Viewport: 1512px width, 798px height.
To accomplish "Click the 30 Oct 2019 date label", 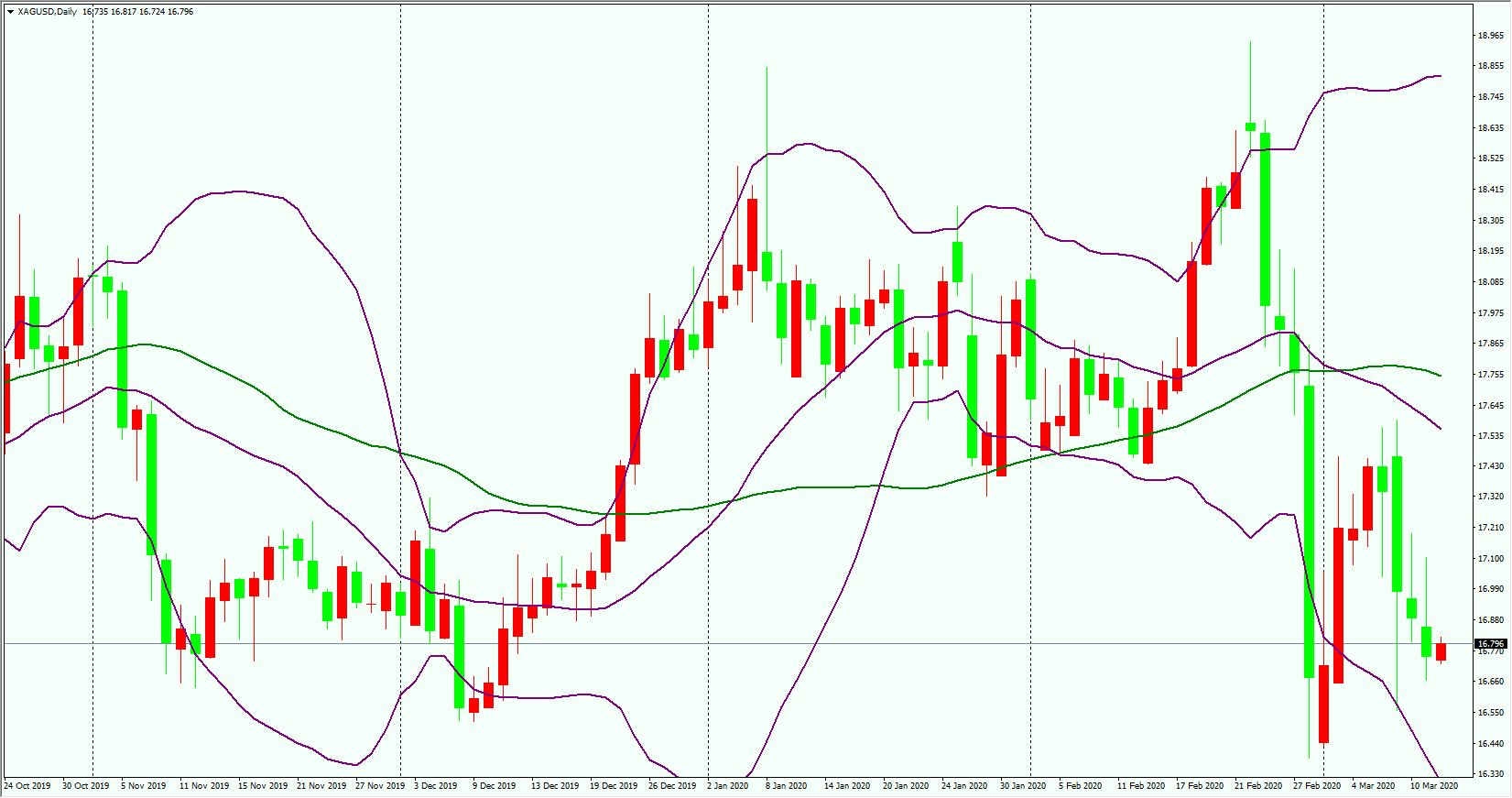I will (85, 786).
